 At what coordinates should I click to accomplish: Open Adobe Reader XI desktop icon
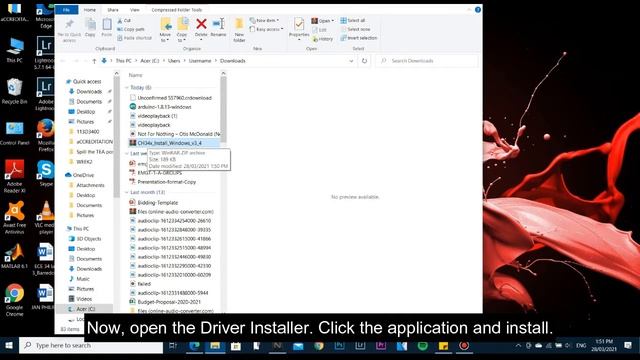click(x=15, y=176)
